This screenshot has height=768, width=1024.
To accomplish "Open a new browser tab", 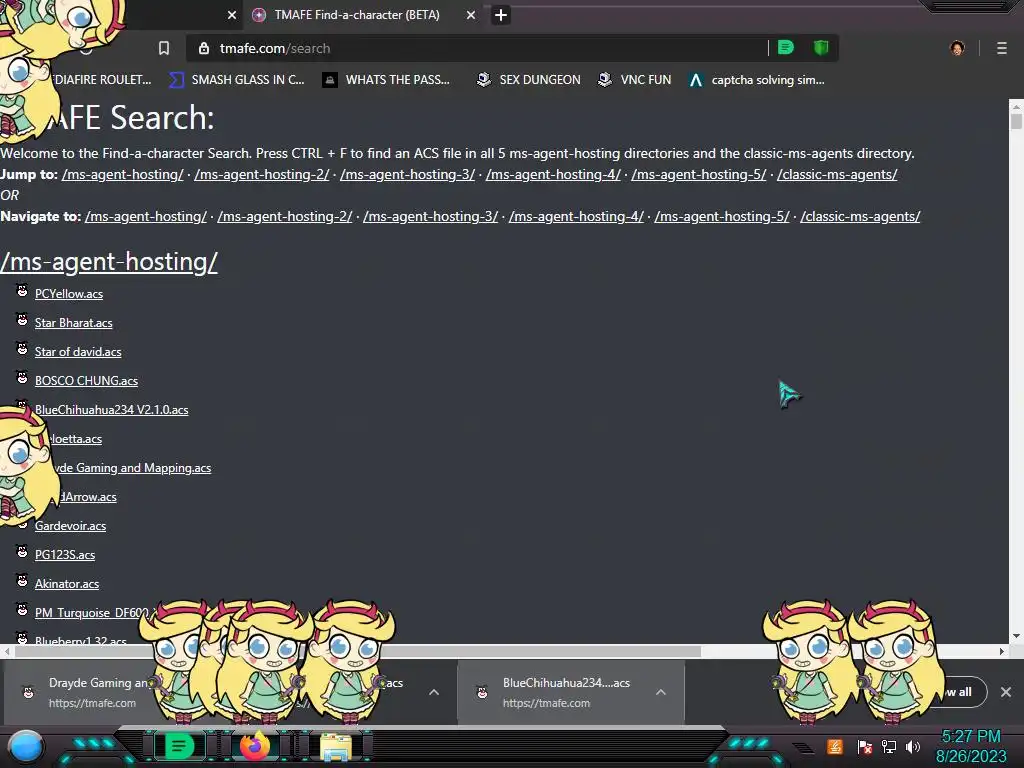I will (x=500, y=15).
